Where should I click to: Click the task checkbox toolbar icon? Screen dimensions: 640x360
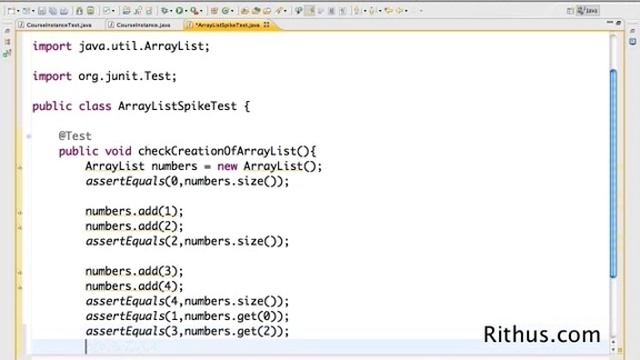point(107,11)
